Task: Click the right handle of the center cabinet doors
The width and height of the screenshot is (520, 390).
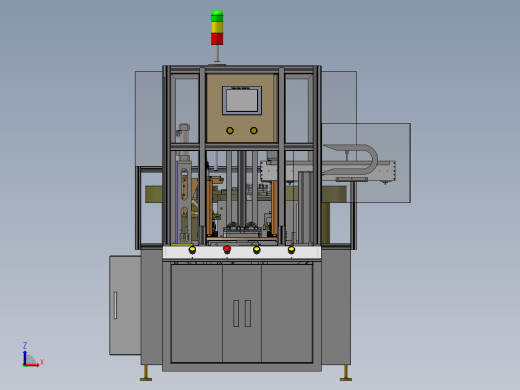Action: pos(248,313)
